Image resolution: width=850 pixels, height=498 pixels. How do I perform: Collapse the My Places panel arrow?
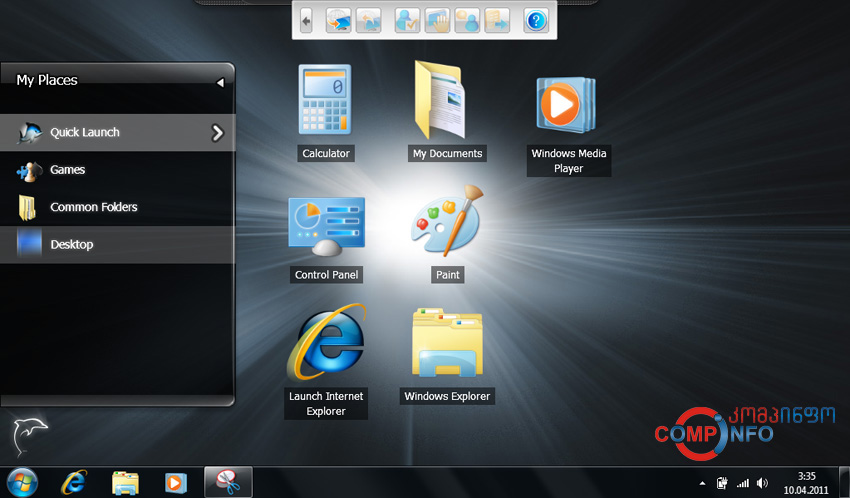[220, 83]
